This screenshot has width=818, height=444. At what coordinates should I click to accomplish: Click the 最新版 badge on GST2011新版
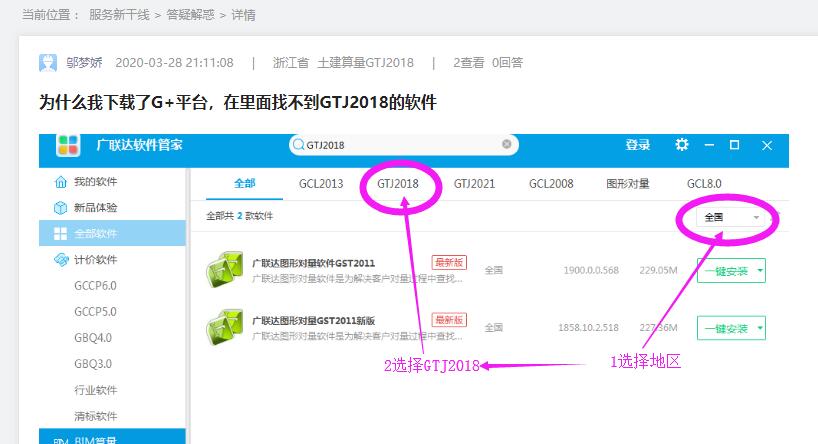449,320
